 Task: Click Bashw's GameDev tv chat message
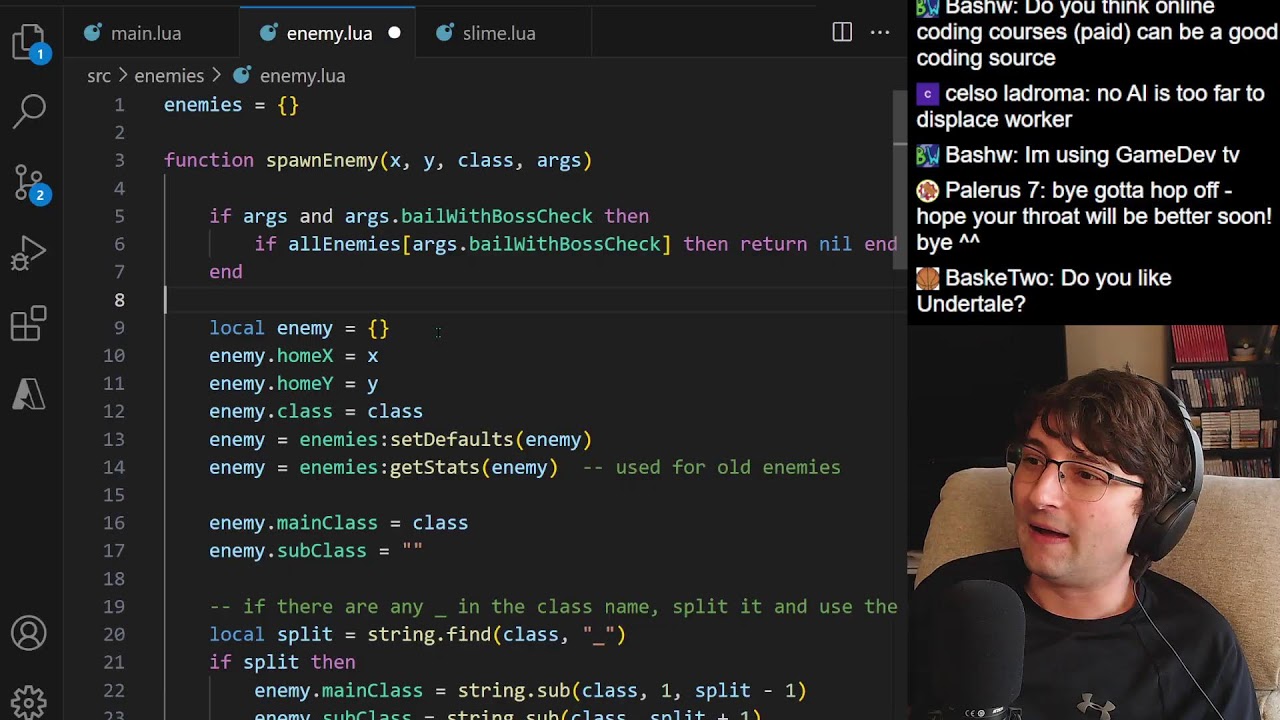point(1078,155)
